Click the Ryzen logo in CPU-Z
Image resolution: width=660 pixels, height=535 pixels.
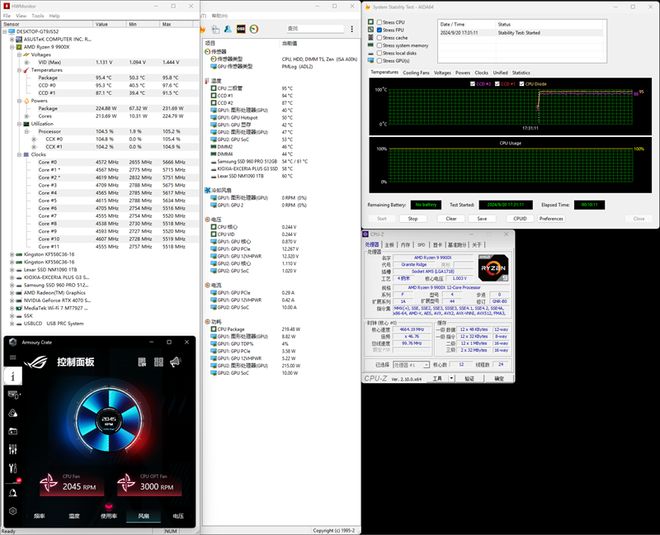coord(493,268)
